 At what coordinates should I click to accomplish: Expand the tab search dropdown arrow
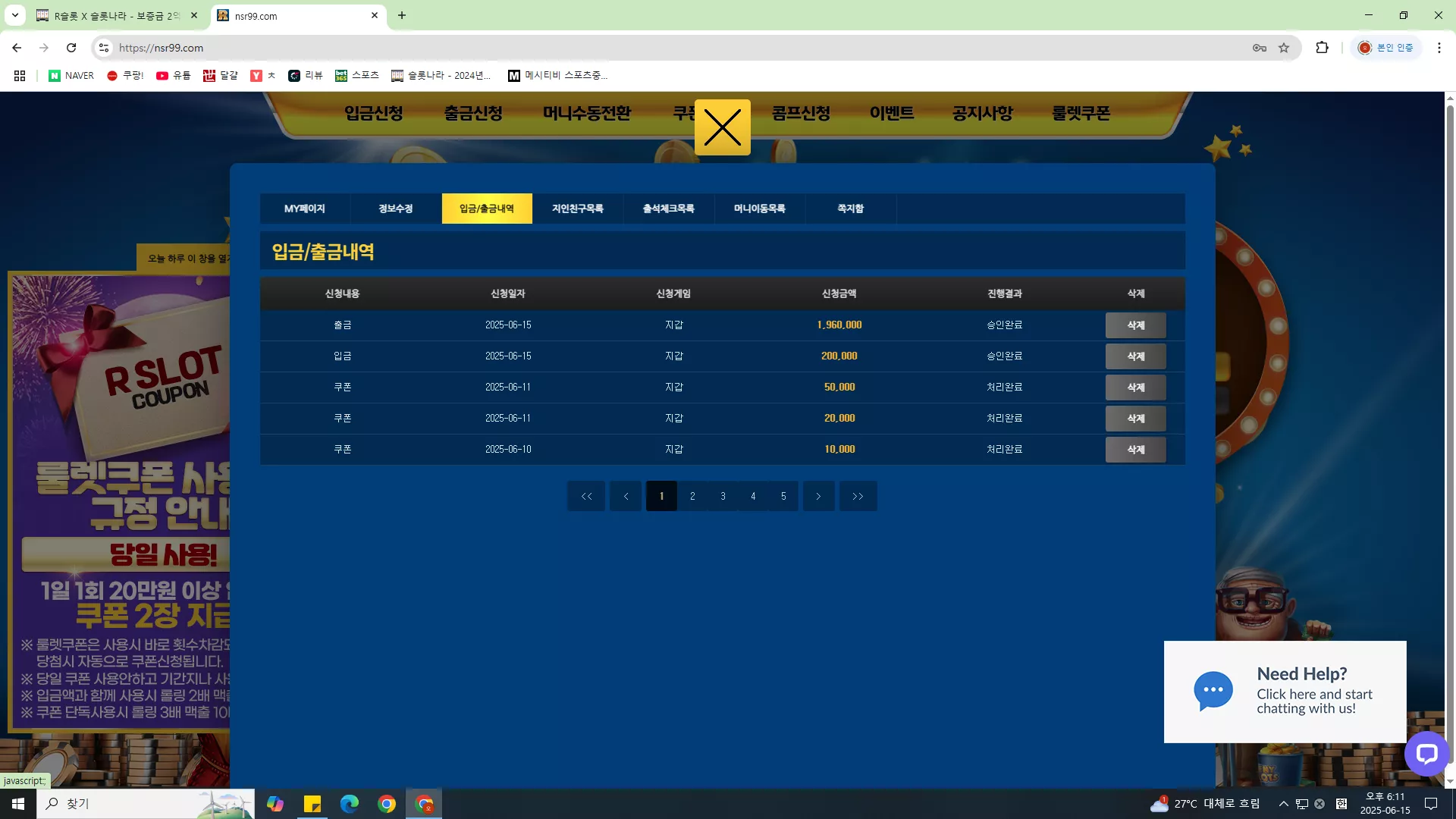(x=14, y=15)
